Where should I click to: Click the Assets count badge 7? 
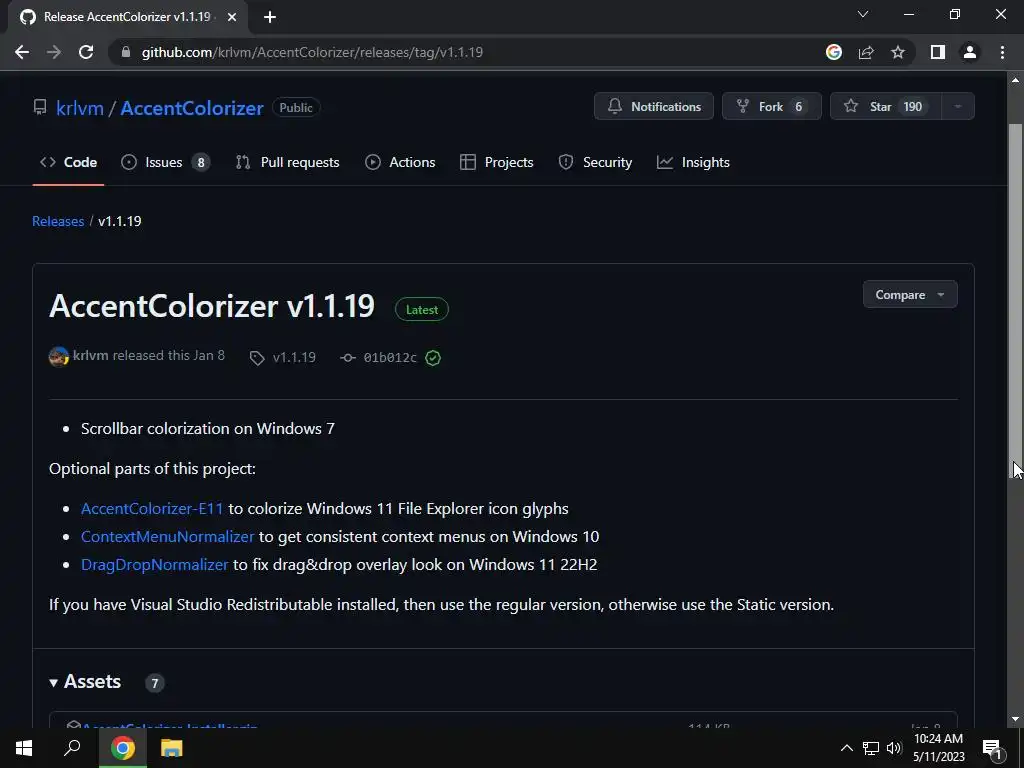point(155,683)
